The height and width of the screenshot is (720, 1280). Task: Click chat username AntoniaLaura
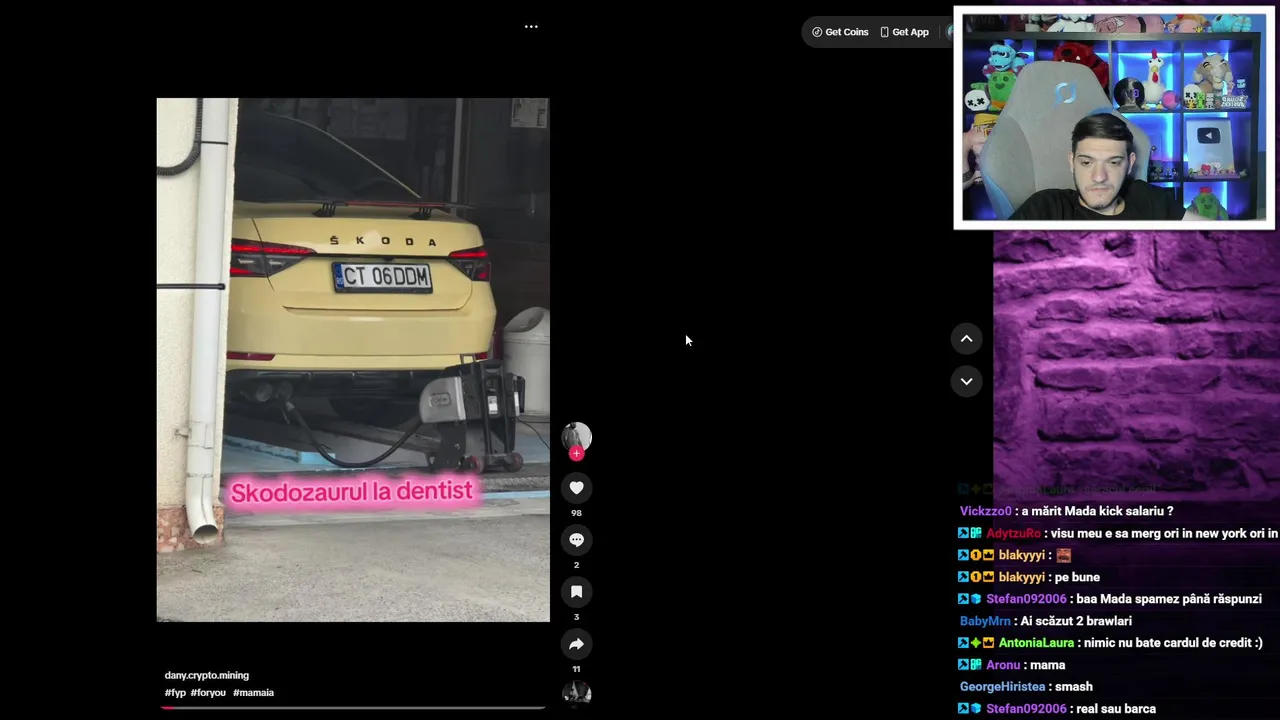point(1036,643)
